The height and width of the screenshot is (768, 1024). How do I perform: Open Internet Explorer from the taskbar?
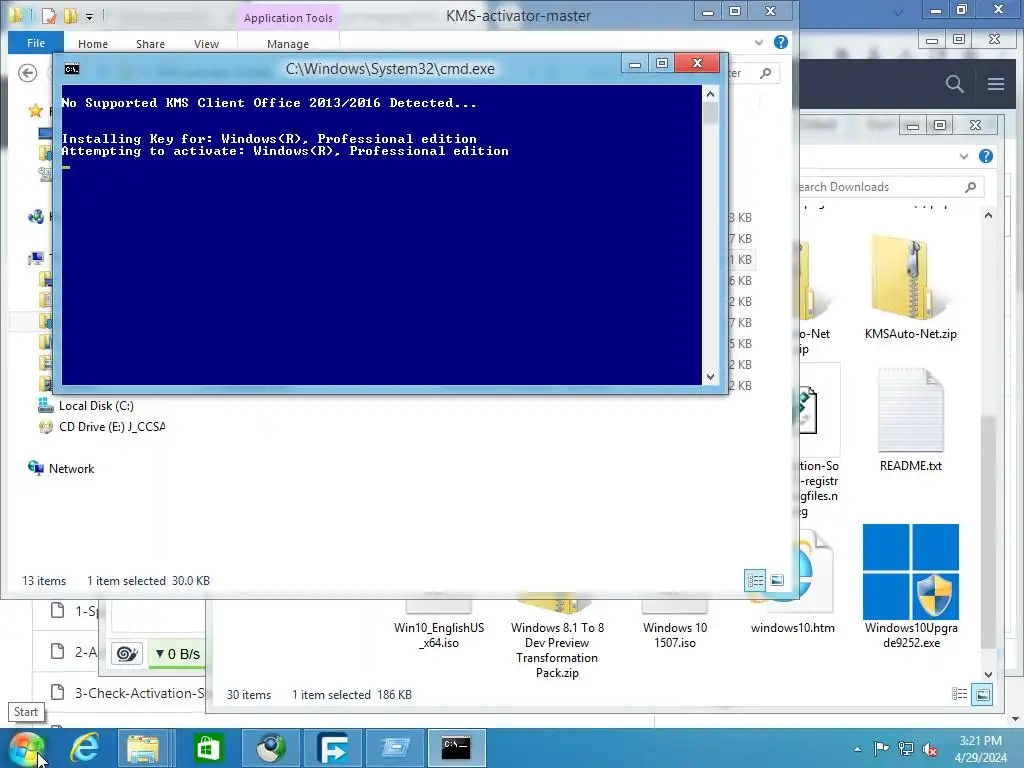tap(85, 748)
